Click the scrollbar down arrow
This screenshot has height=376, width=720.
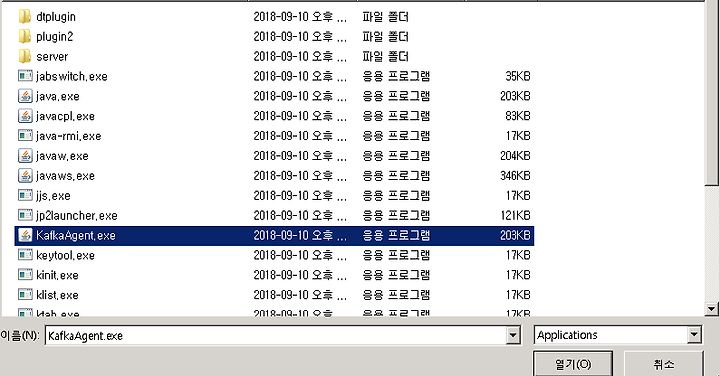pyautogui.click(x=712, y=309)
